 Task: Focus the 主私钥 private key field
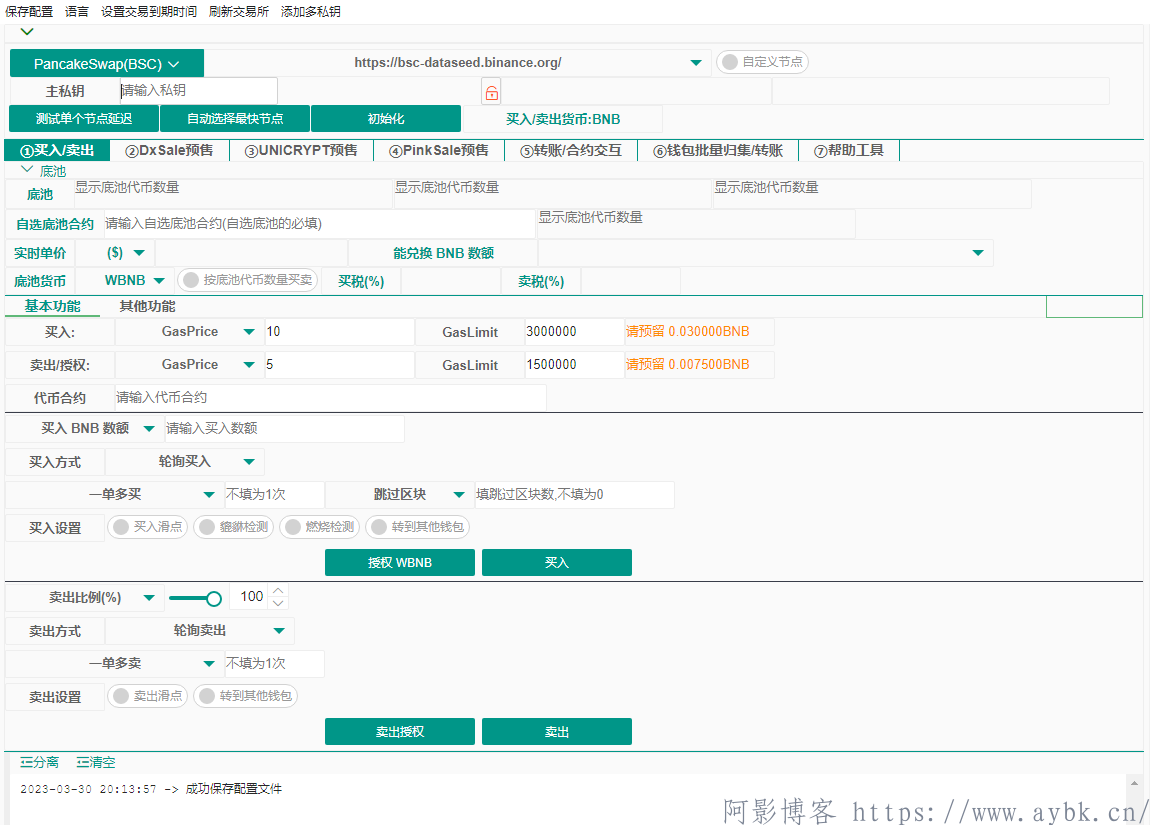point(199,91)
